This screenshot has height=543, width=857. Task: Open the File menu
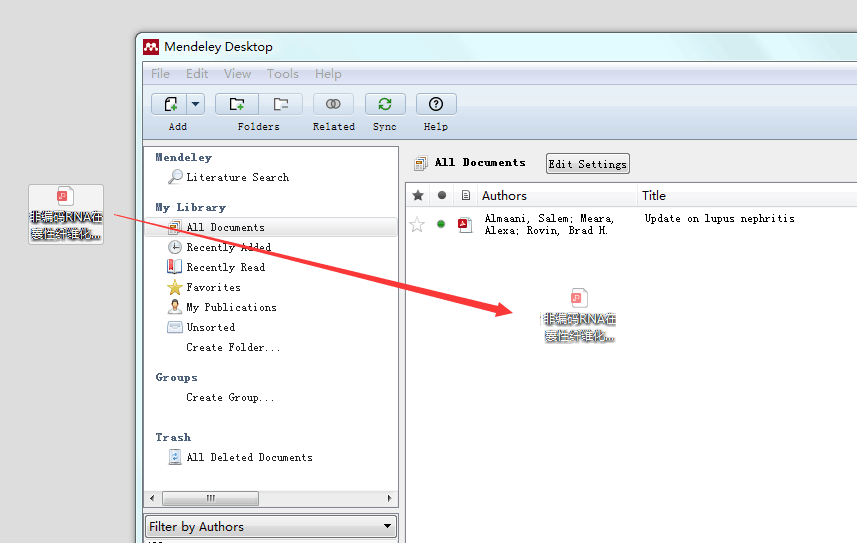[160, 74]
